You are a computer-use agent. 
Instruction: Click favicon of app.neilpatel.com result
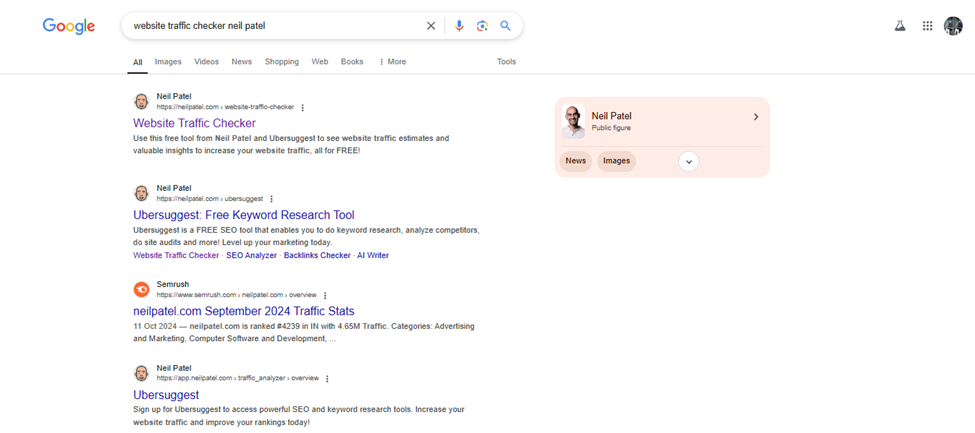(142, 373)
